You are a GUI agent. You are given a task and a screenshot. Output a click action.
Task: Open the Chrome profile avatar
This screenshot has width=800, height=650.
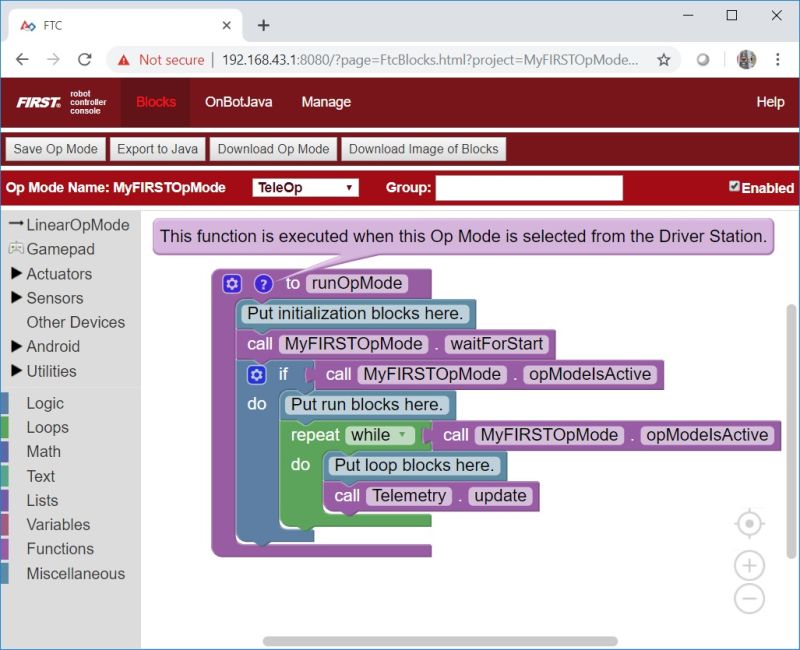pyautogui.click(x=746, y=60)
